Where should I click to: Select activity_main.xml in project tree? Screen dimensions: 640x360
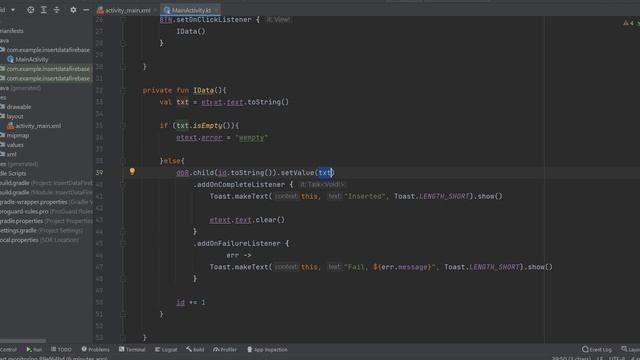(x=34, y=126)
